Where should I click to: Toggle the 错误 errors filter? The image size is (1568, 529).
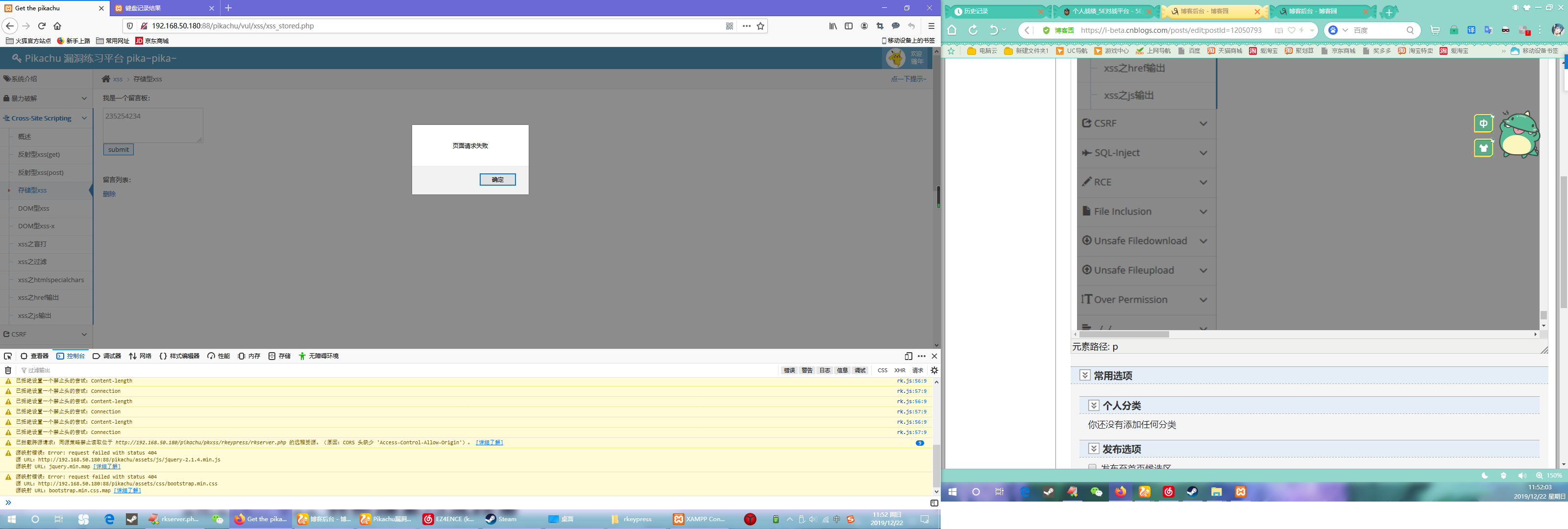[x=789, y=370]
